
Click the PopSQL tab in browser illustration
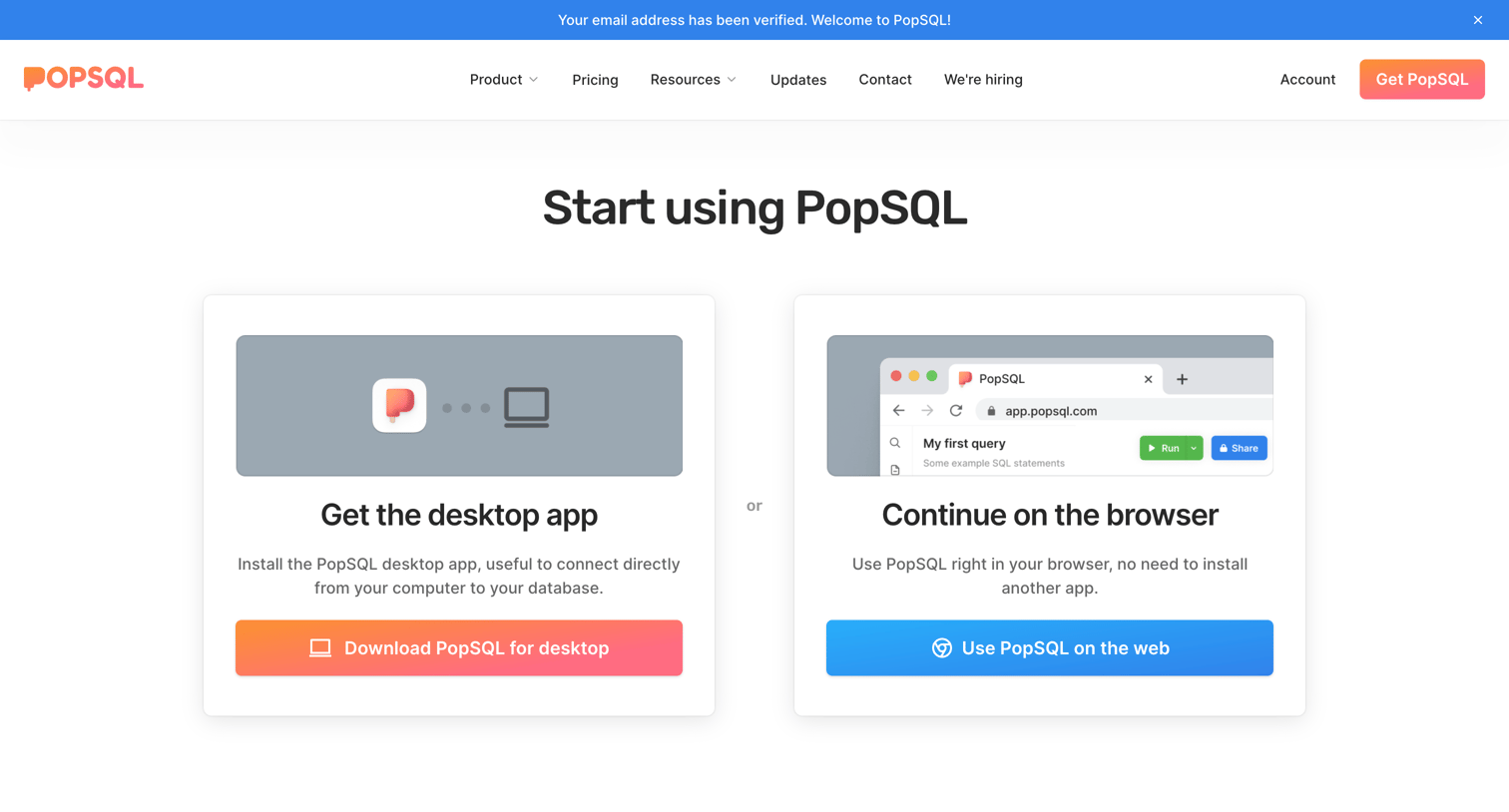point(1055,379)
